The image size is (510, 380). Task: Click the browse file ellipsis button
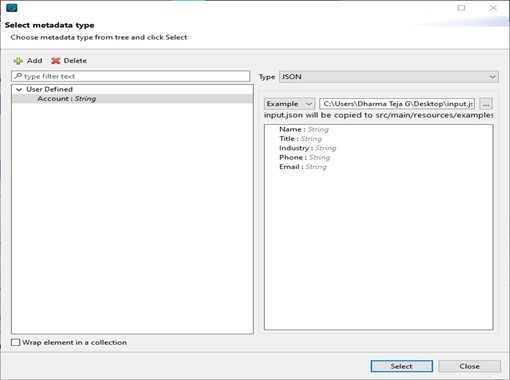click(x=486, y=104)
